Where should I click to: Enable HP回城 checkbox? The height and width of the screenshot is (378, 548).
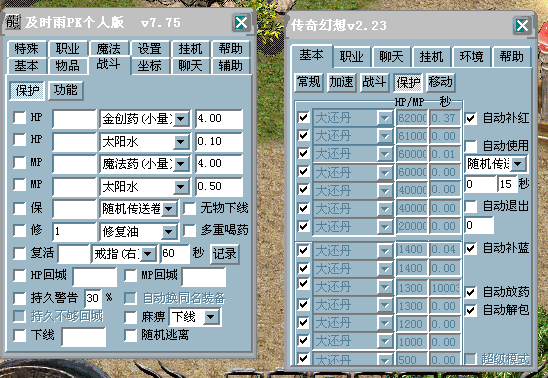coord(20,276)
